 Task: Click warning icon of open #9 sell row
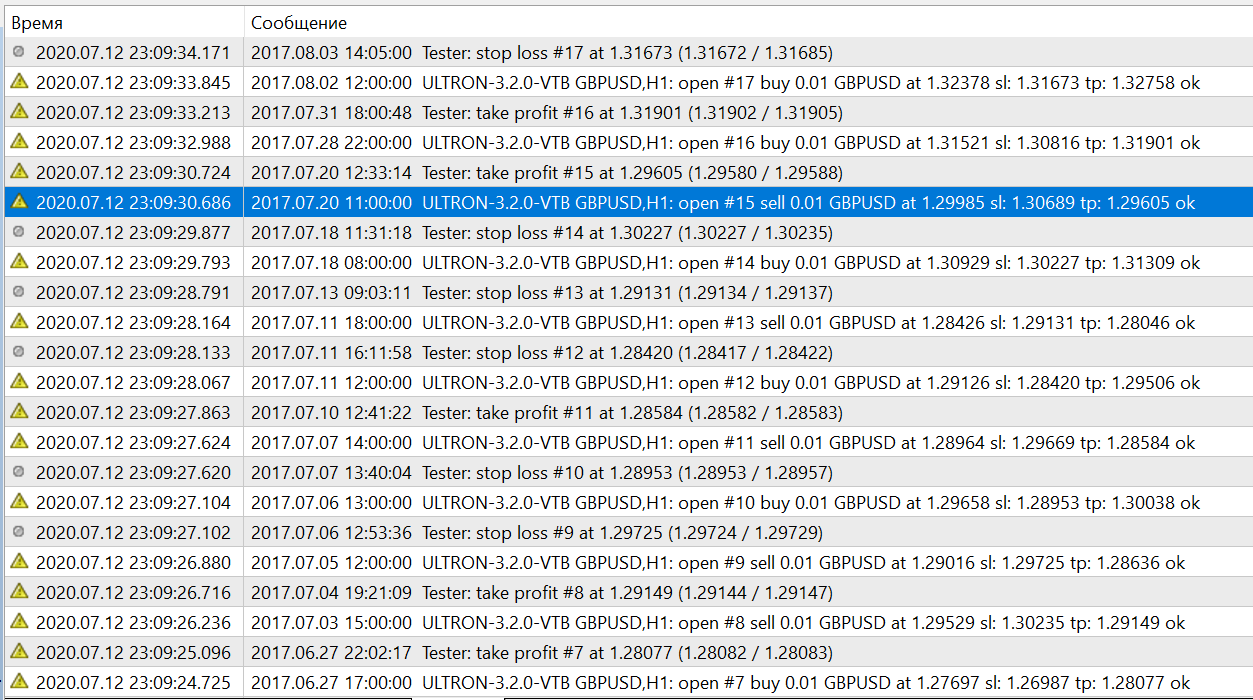pos(18,562)
